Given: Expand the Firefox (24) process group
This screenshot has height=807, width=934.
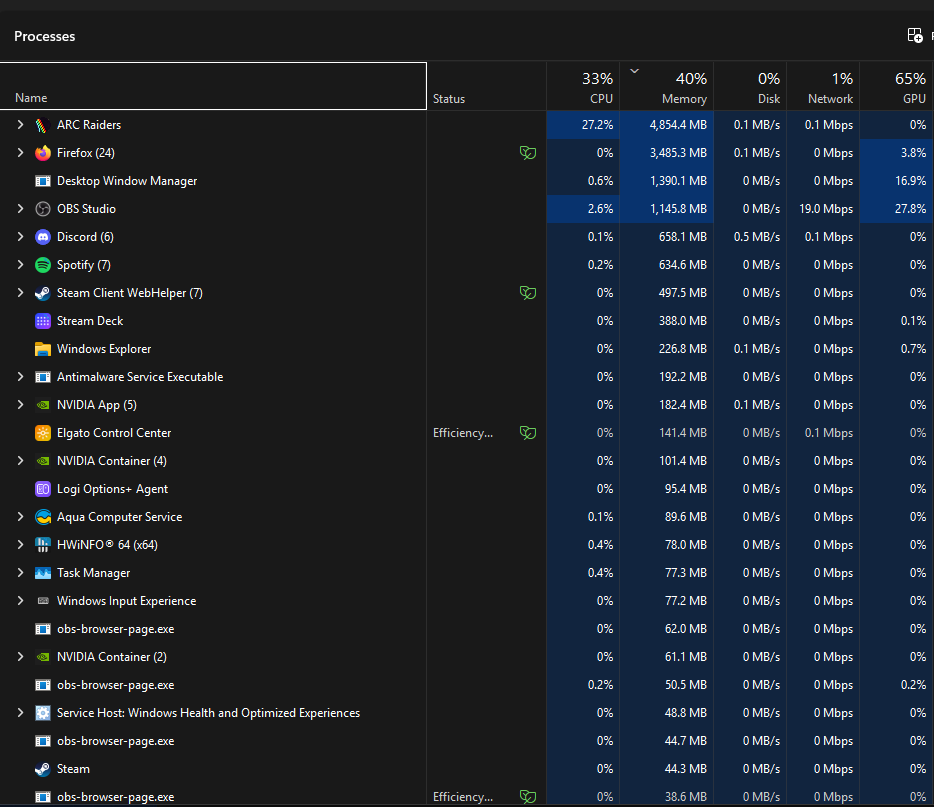Looking at the screenshot, I should pyautogui.click(x=20, y=153).
